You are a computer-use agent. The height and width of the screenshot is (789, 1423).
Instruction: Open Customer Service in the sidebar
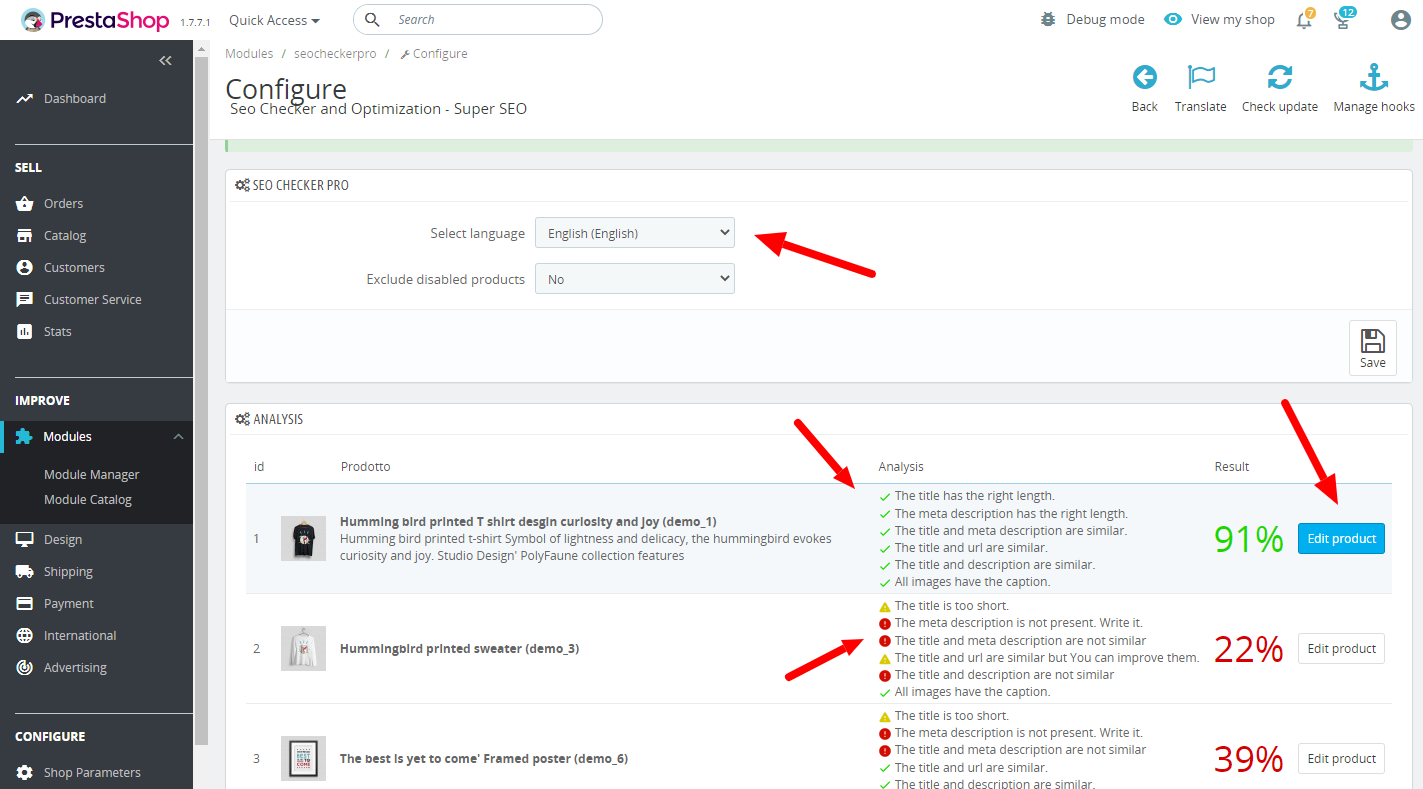pos(92,300)
